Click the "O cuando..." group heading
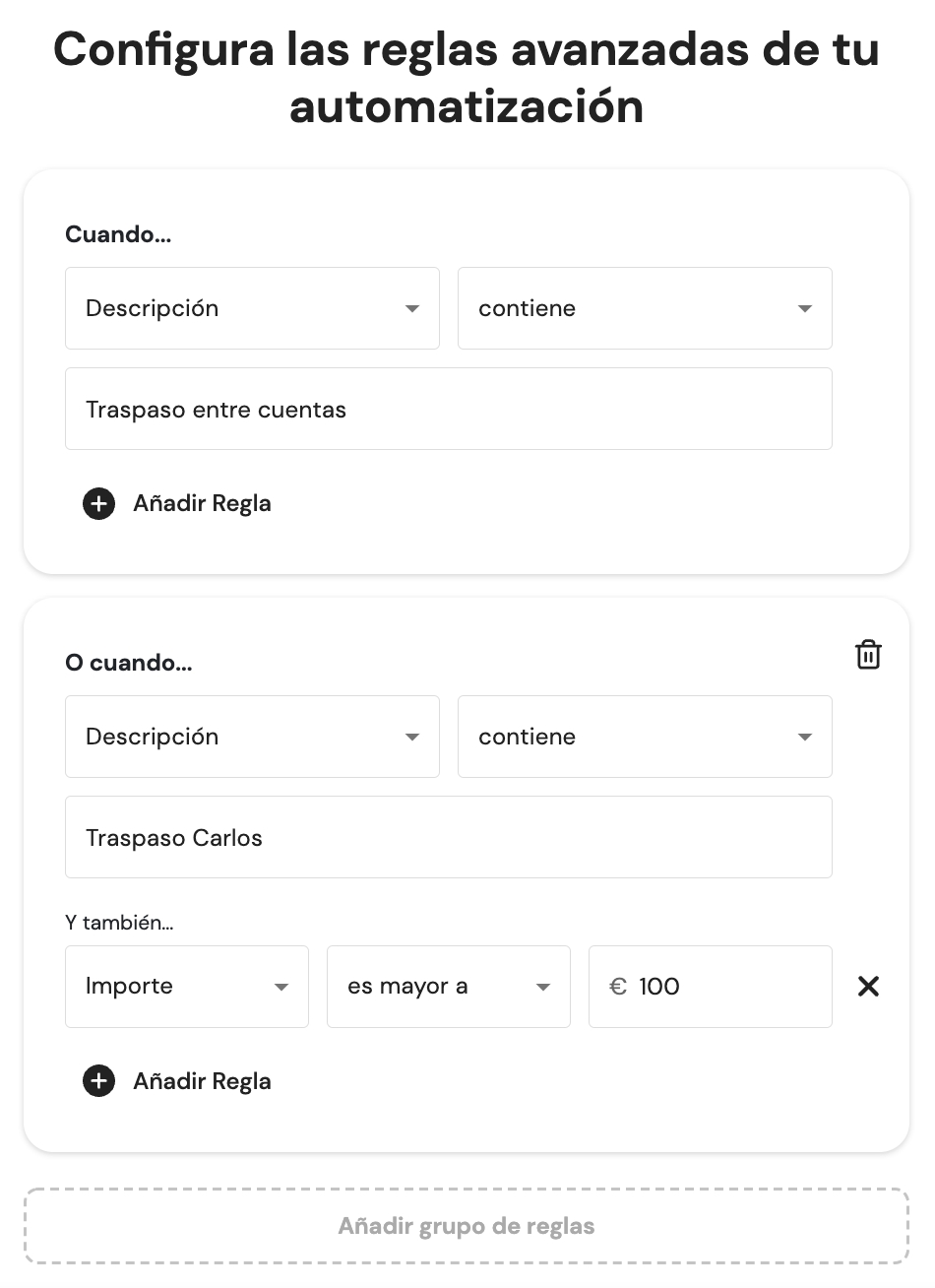The image size is (935, 1288). pyautogui.click(x=129, y=663)
